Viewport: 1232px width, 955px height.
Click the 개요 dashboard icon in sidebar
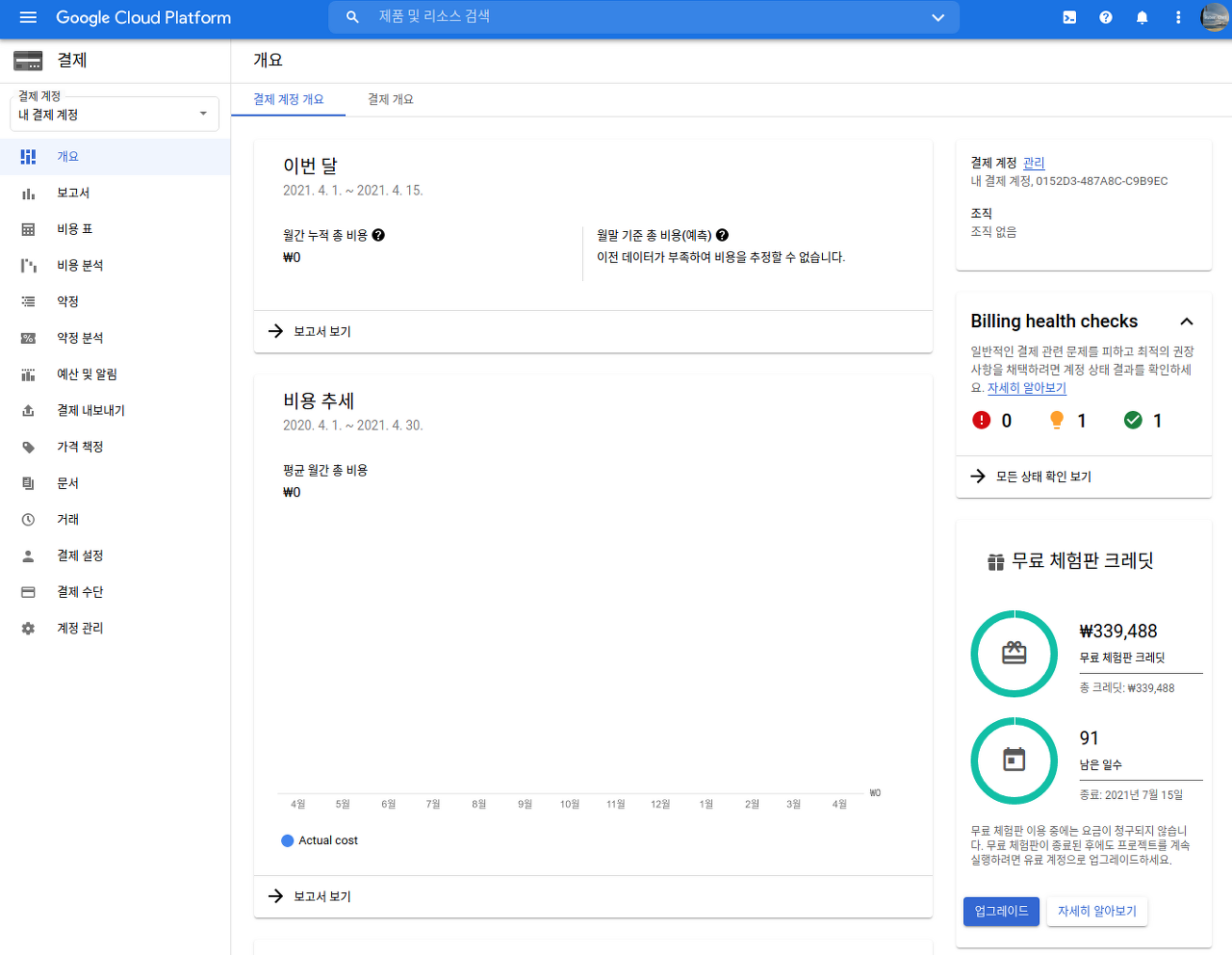28,156
